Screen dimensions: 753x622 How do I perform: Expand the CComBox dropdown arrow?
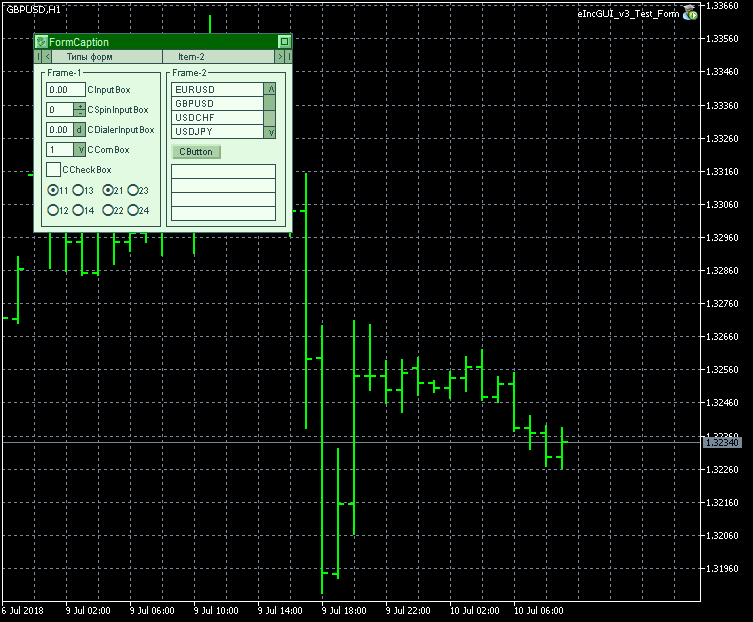pyautogui.click(x=80, y=150)
